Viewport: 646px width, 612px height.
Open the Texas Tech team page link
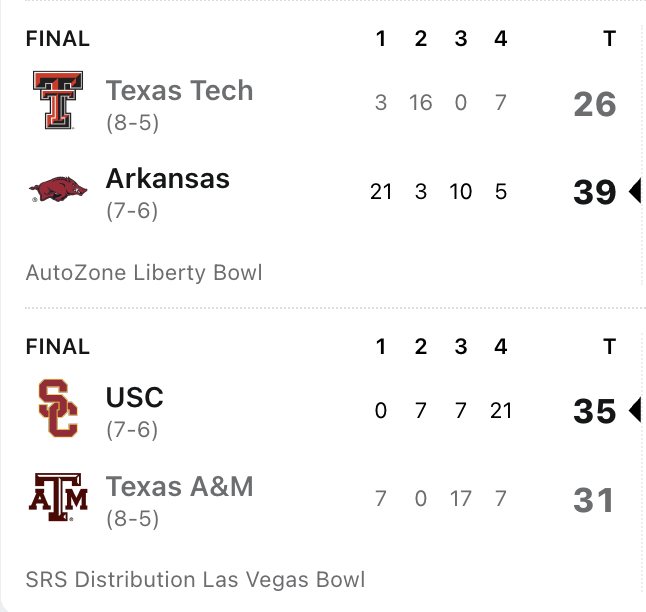[x=179, y=90]
